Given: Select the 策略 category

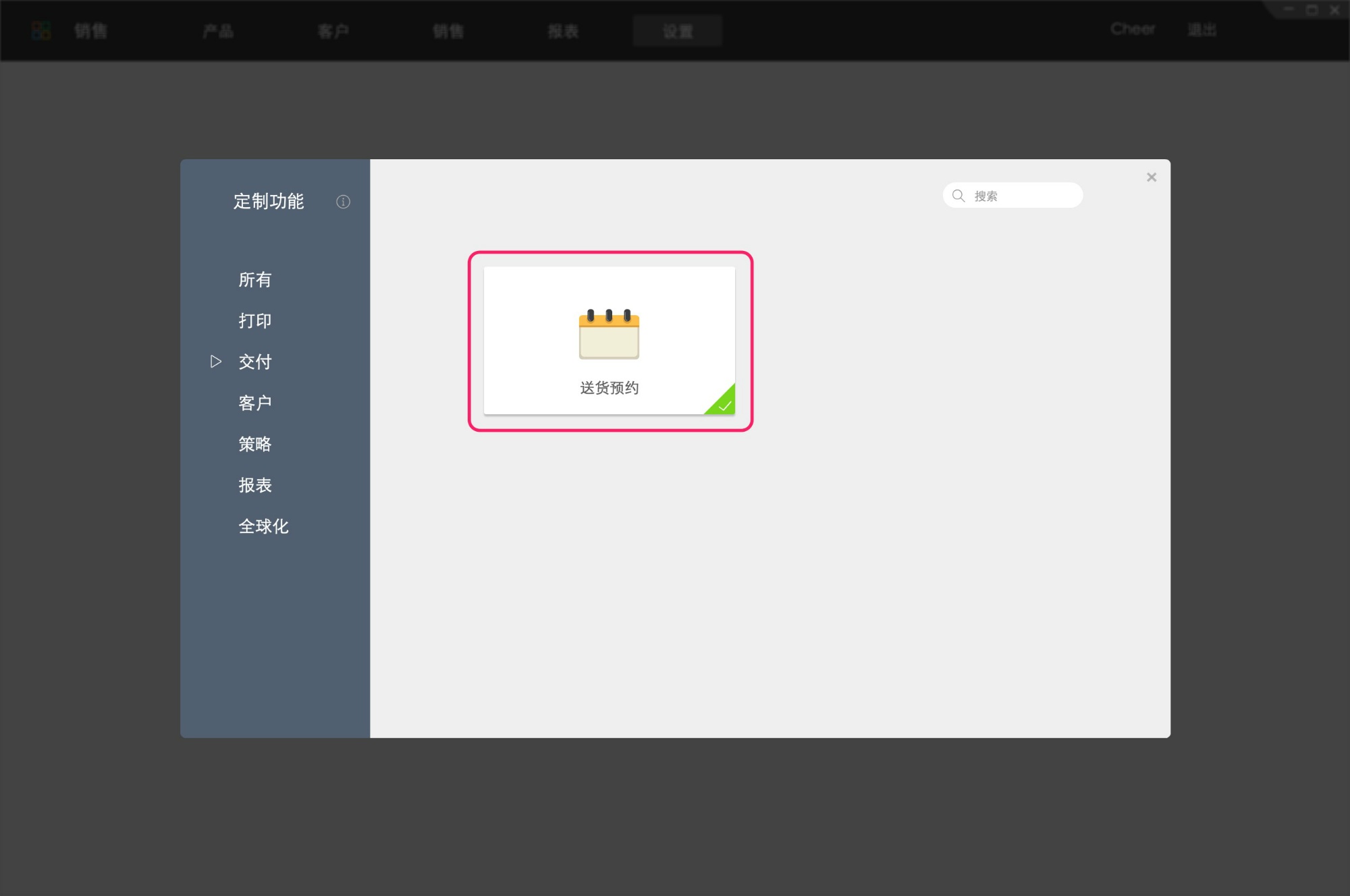Looking at the screenshot, I should tap(255, 445).
